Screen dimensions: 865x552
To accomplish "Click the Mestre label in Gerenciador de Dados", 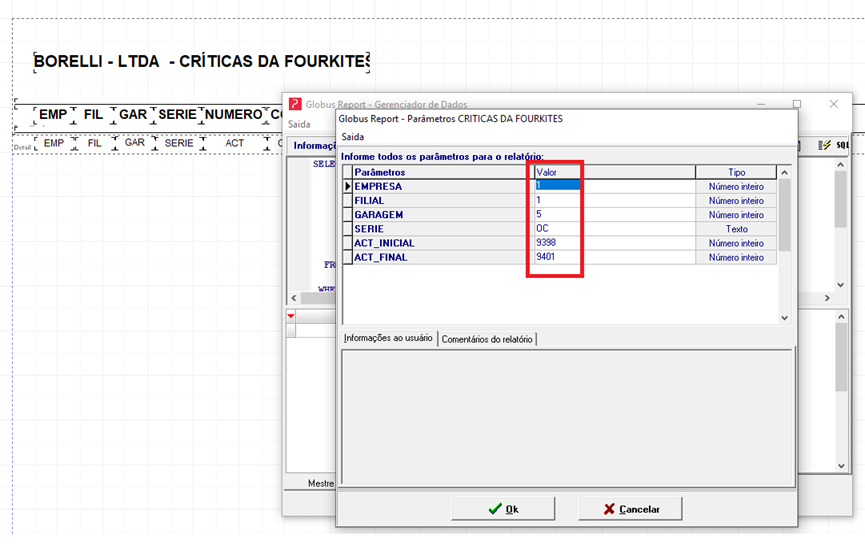I will 321,483.
